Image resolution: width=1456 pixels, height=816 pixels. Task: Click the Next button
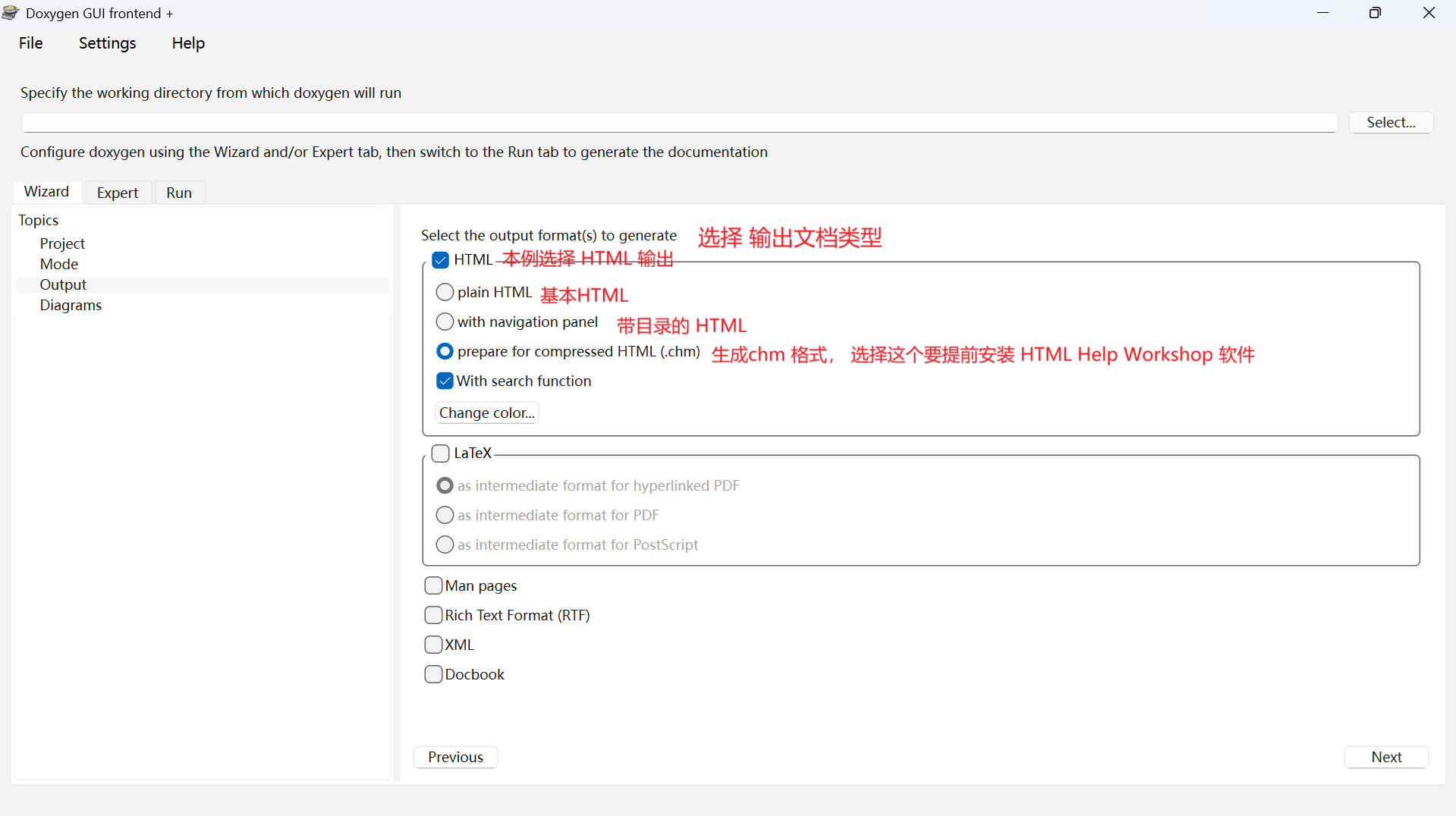(1386, 757)
